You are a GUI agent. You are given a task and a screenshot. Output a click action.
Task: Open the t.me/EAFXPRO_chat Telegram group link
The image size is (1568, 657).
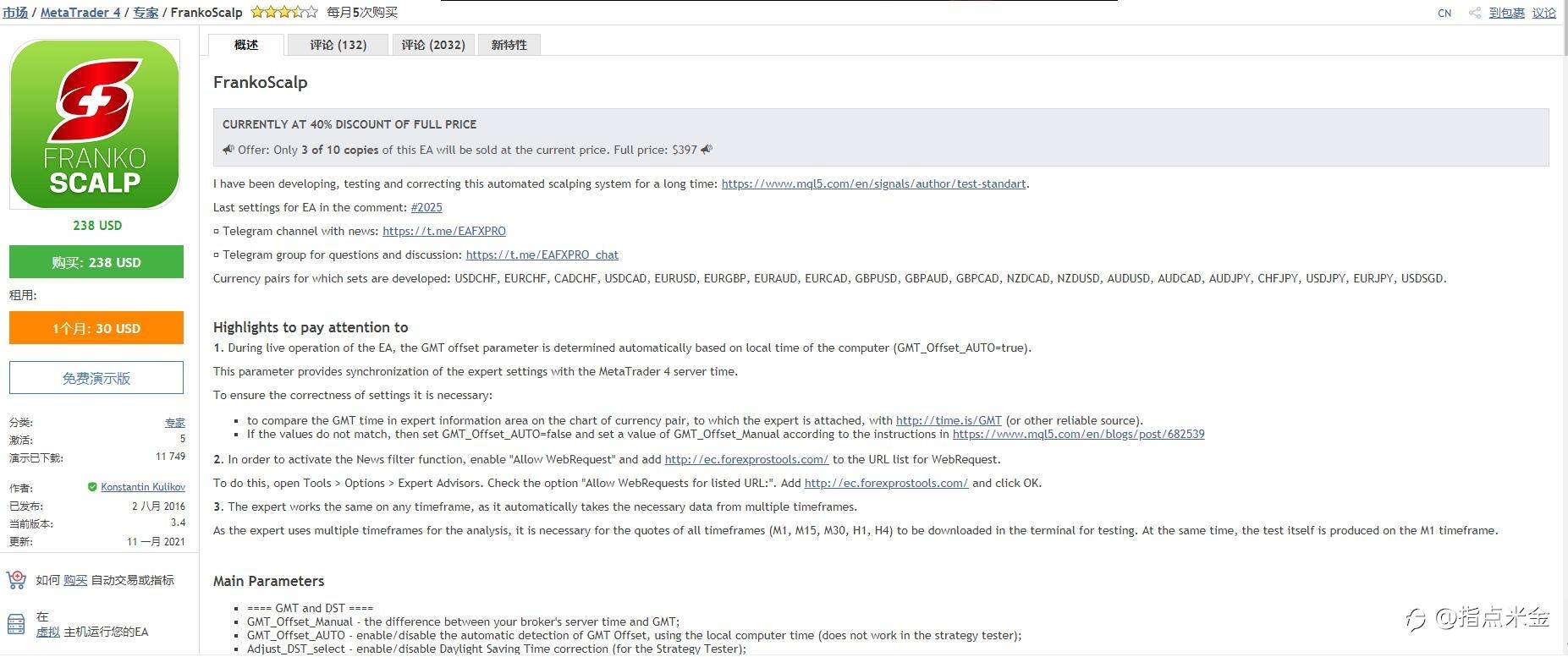pyautogui.click(x=542, y=255)
